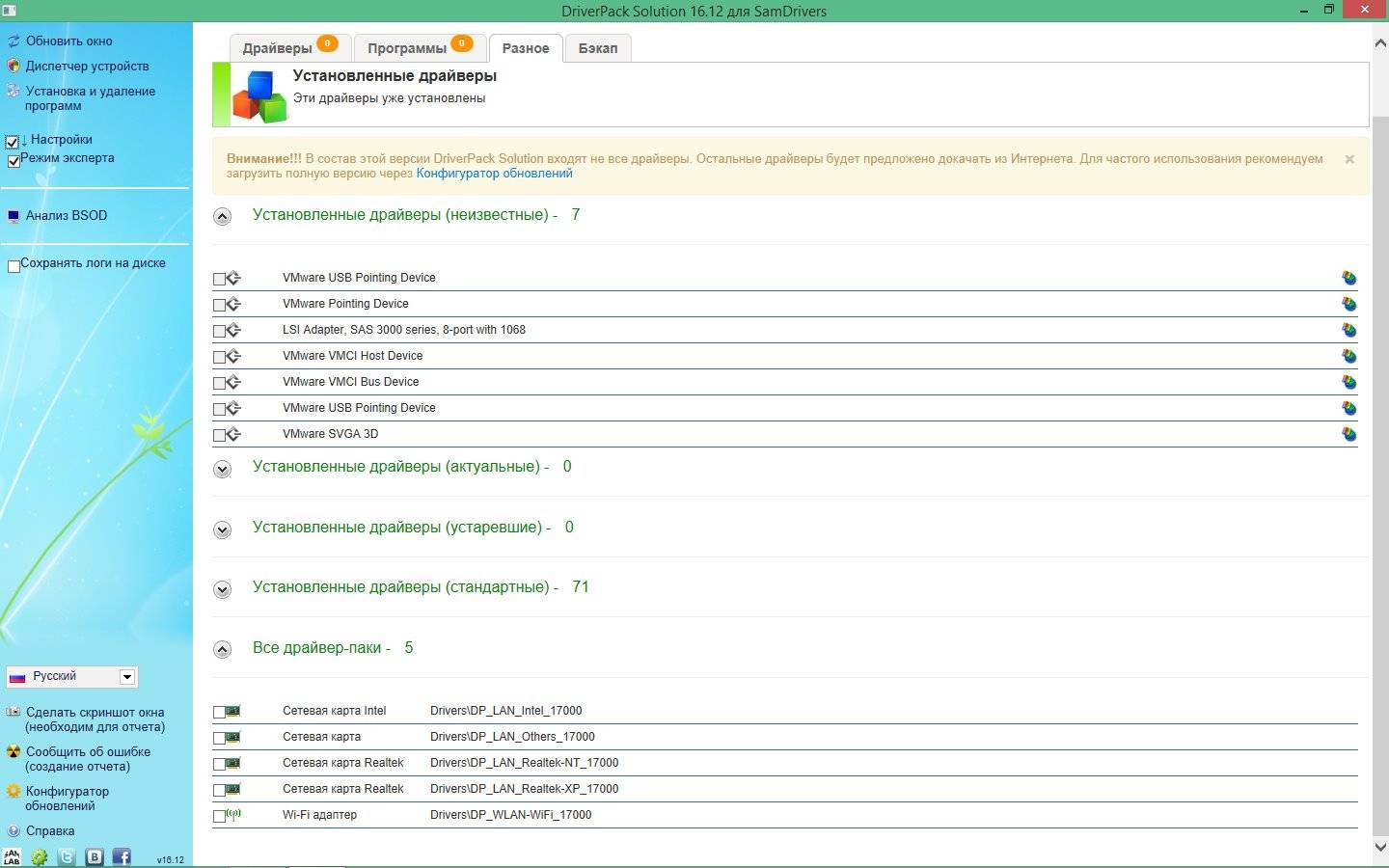Click the help question mark icon
The width and height of the screenshot is (1389, 868).
[x=13, y=831]
